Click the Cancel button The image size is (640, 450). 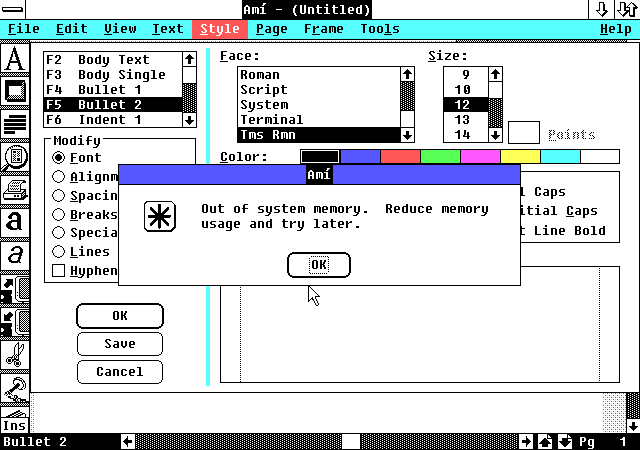pos(120,372)
